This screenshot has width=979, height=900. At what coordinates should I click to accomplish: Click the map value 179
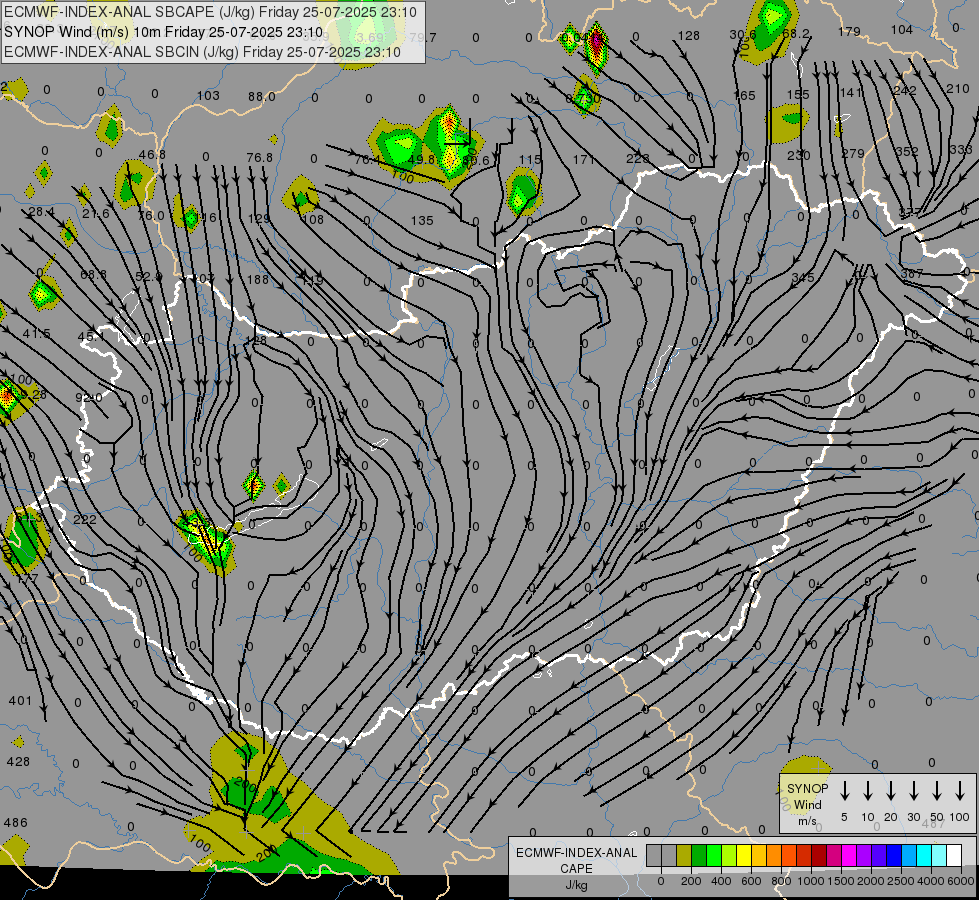pos(849,31)
